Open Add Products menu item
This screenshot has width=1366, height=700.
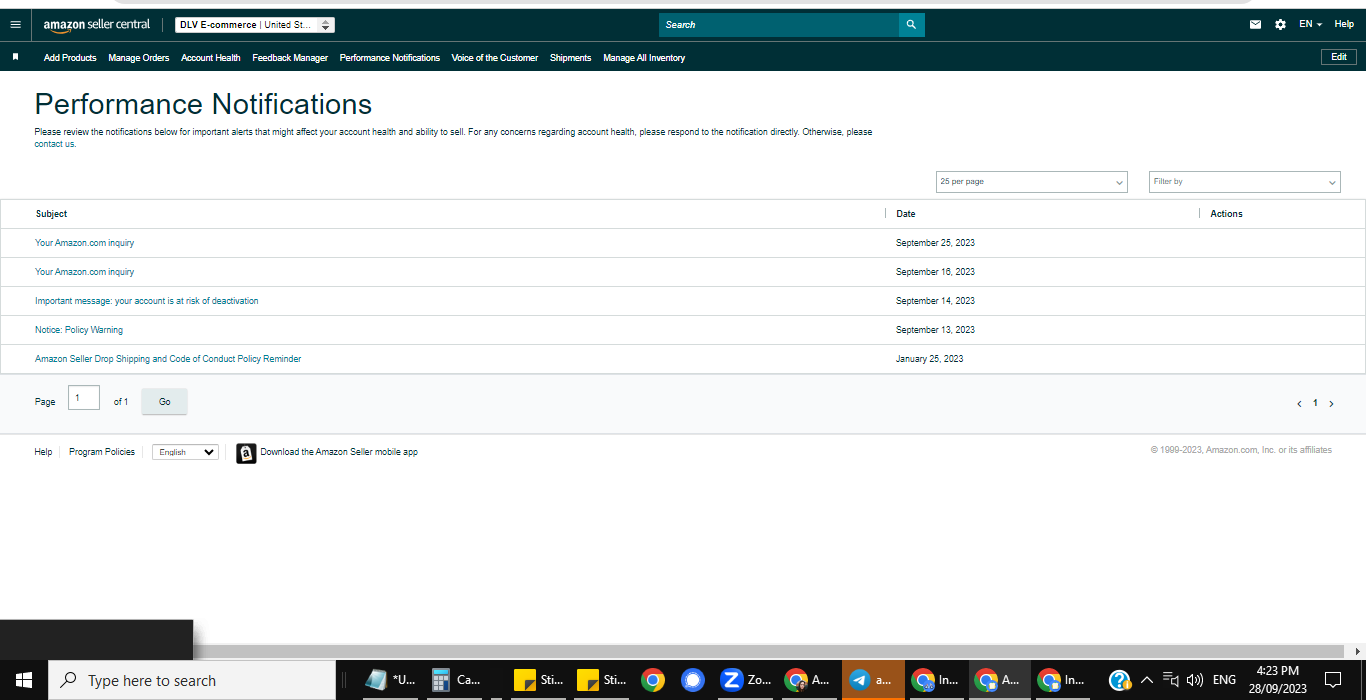[x=70, y=58]
